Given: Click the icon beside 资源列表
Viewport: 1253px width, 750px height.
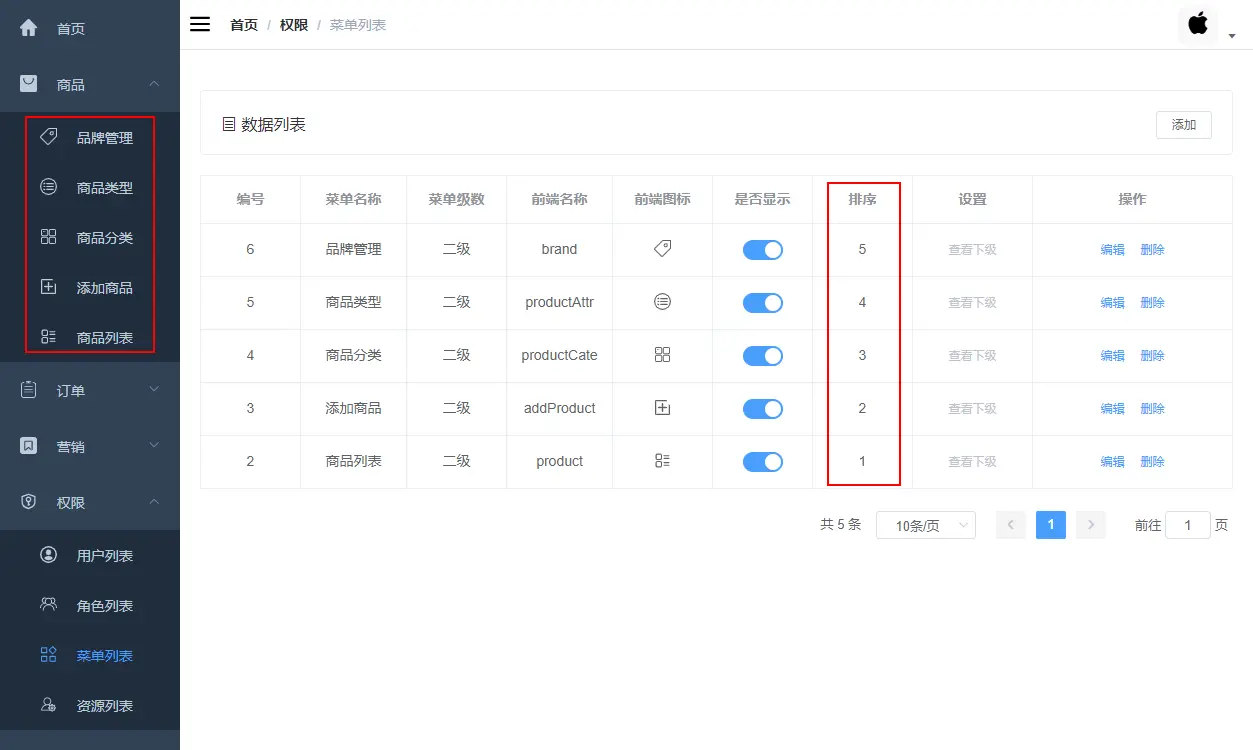Looking at the screenshot, I should (48, 705).
